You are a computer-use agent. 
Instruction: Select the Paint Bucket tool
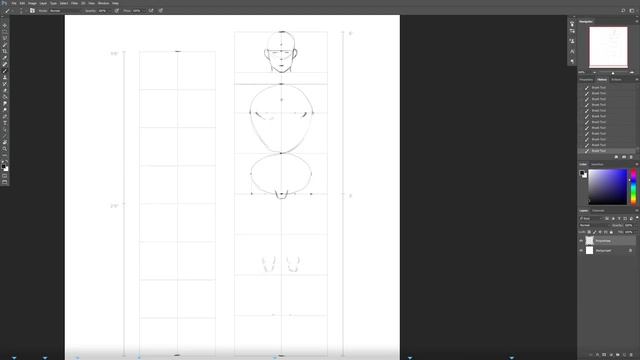[5, 97]
